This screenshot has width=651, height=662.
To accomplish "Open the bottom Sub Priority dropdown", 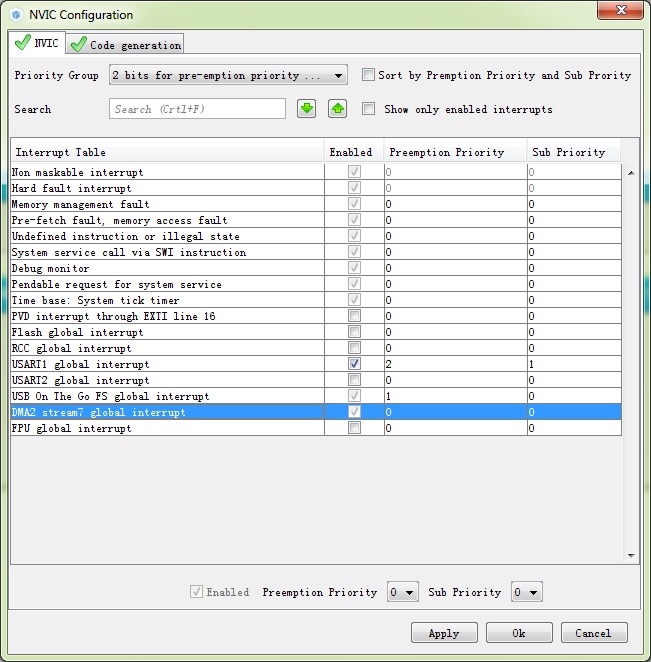I will pos(526,592).
